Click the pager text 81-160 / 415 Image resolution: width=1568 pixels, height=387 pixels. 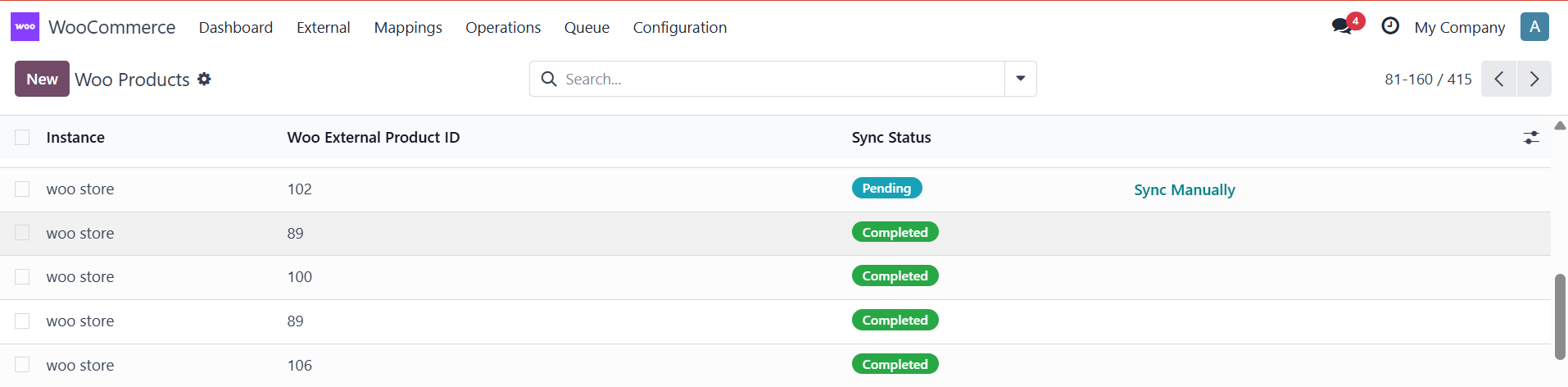[1428, 79]
